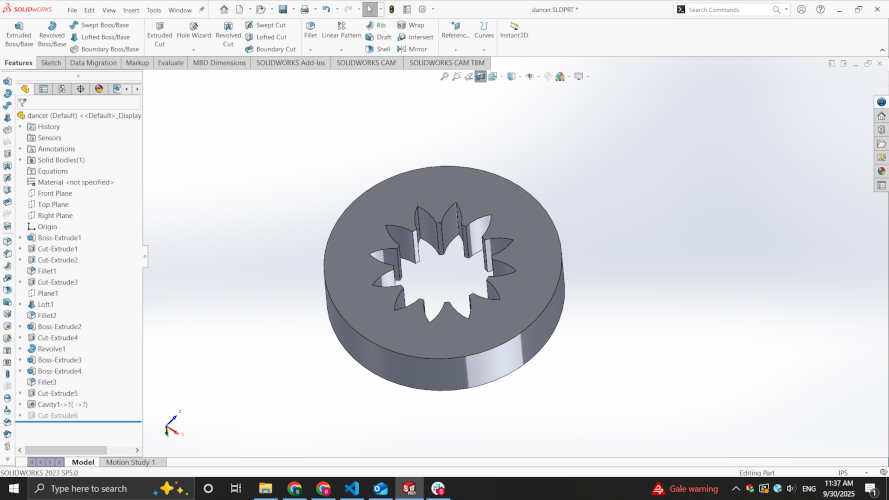Switch to the Sketch tab

coord(50,62)
